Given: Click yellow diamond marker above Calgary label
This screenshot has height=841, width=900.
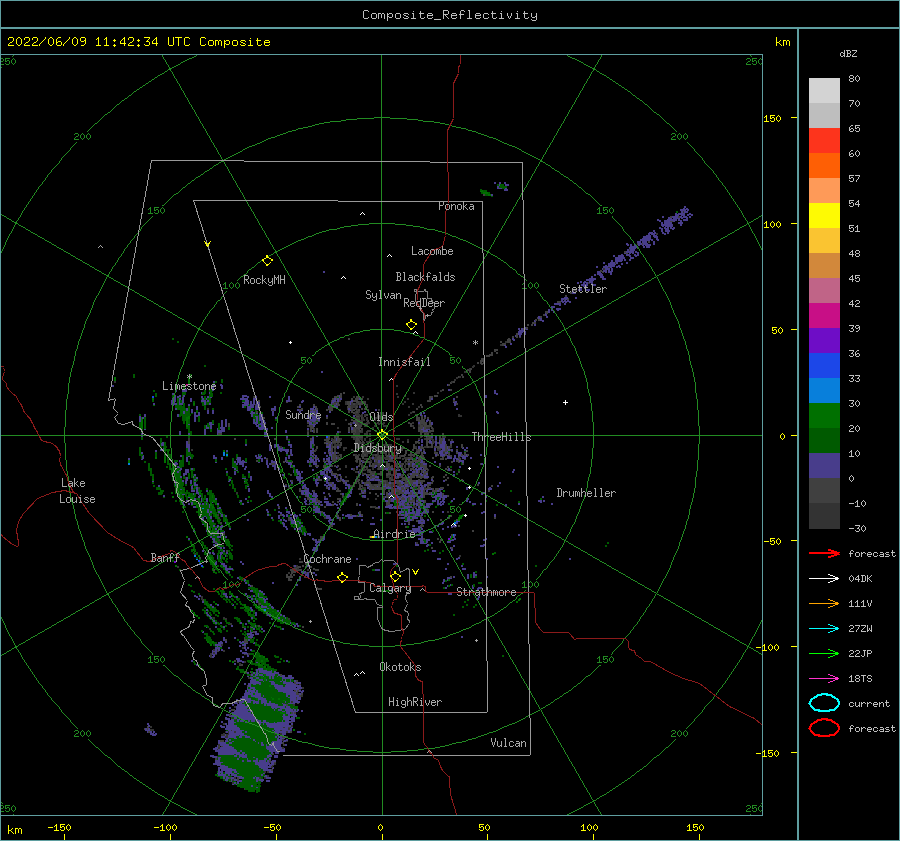Looking at the screenshot, I should [x=395, y=576].
